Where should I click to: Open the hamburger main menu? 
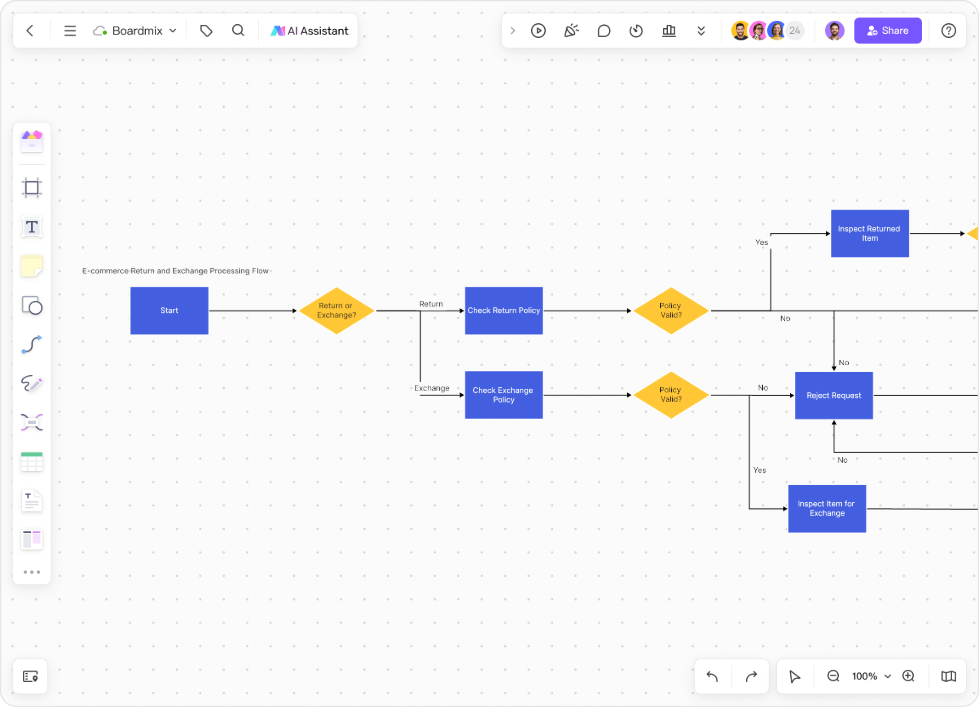70,31
